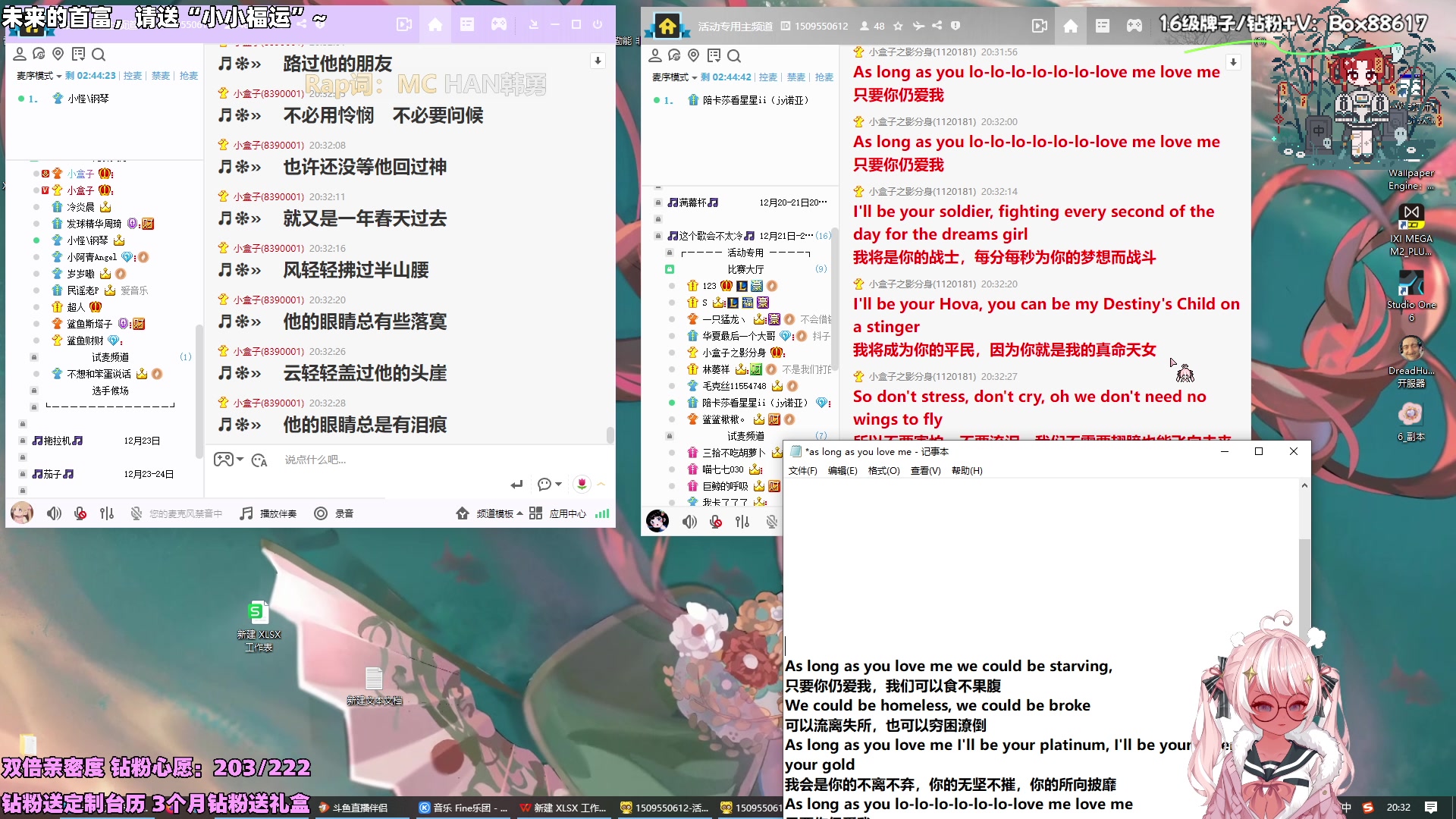The width and height of the screenshot is (1456, 819).
Task: Open channel 茄子 12月23-24日
Action: tap(102, 474)
